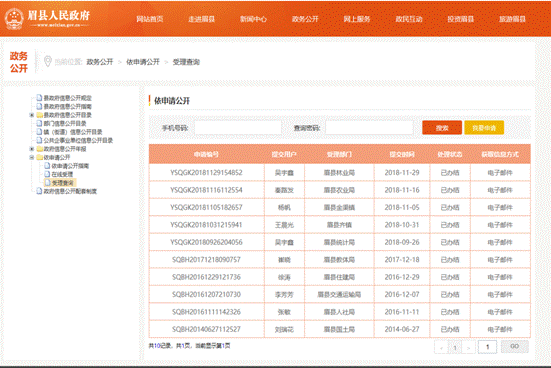Screen dimensions: 551x368
Task: Click application number SQBH20161229121736
Action: 206,277
